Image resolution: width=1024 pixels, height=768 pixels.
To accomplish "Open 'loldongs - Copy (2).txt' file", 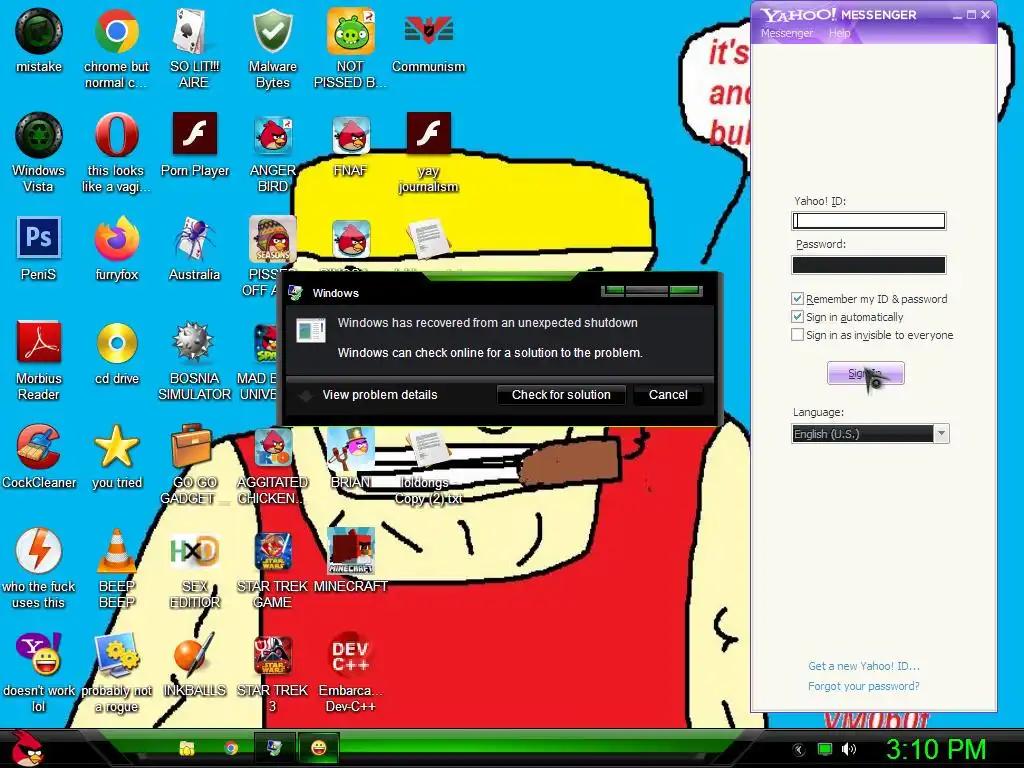I will pyautogui.click(x=428, y=448).
